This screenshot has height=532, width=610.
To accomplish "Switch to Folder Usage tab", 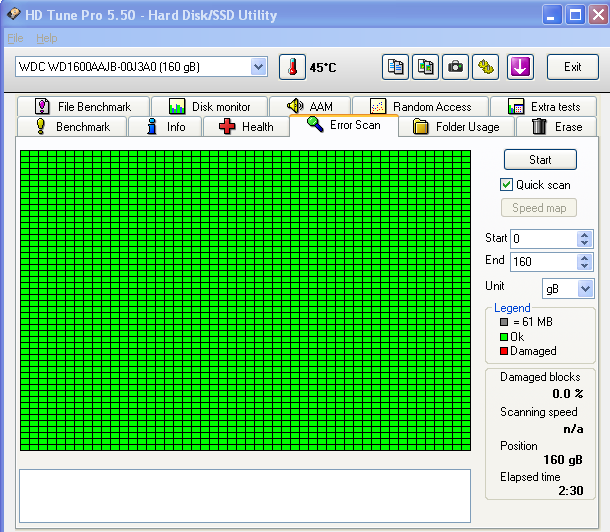I will tap(457, 126).
